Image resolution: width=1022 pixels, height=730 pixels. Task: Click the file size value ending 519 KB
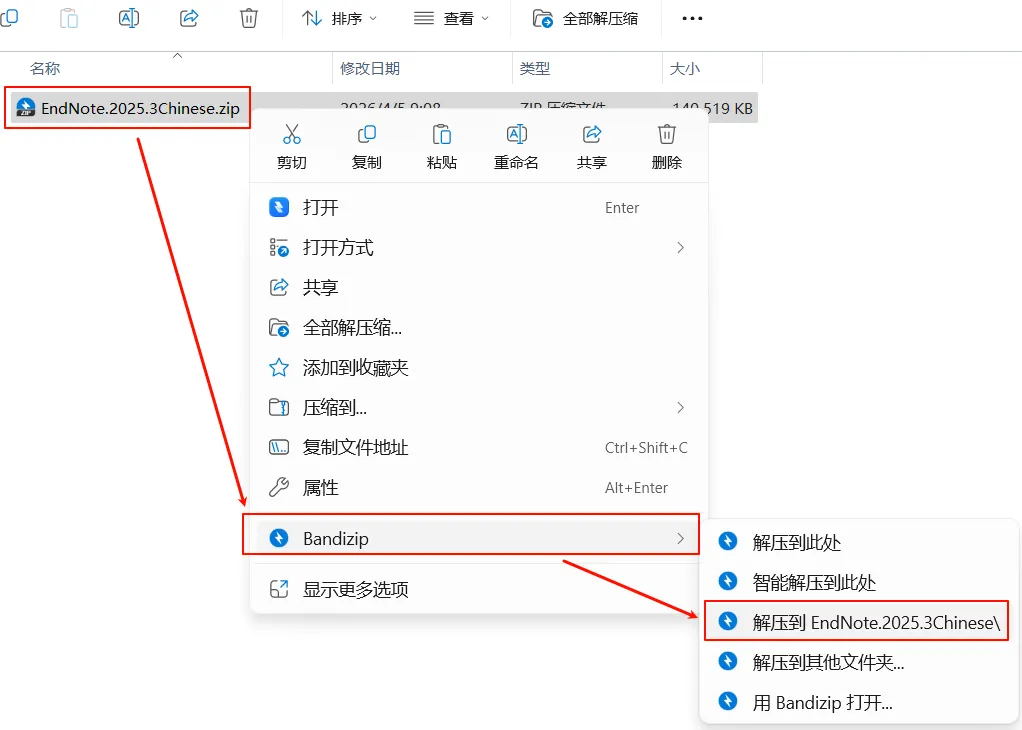712,108
